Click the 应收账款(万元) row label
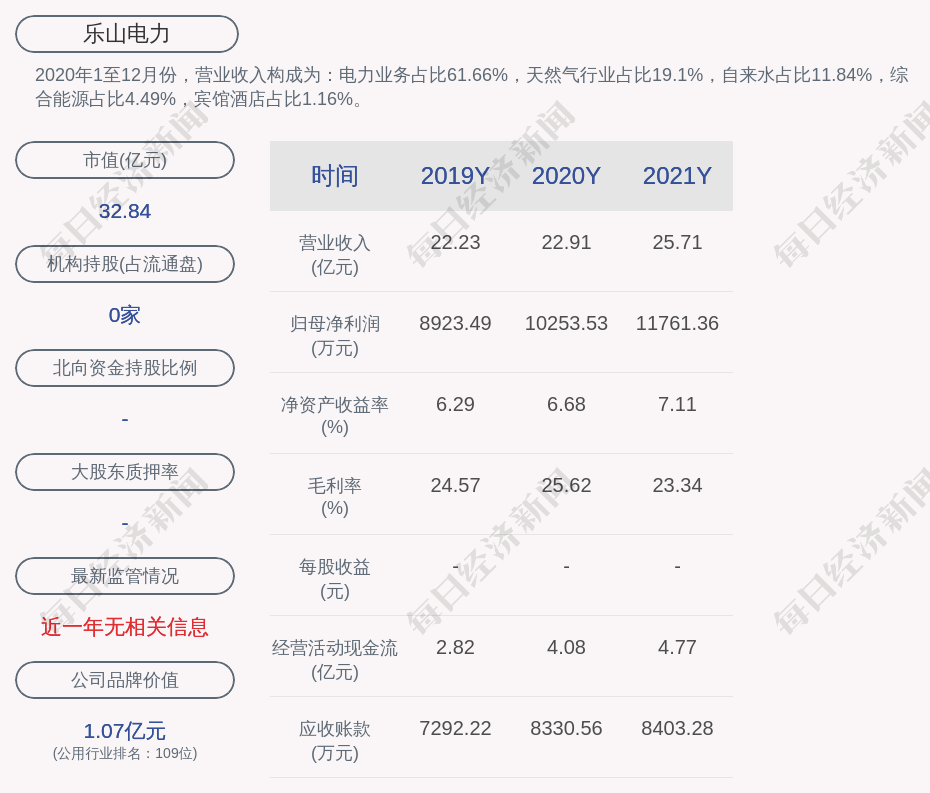The image size is (930, 793). pyautogui.click(x=335, y=741)
